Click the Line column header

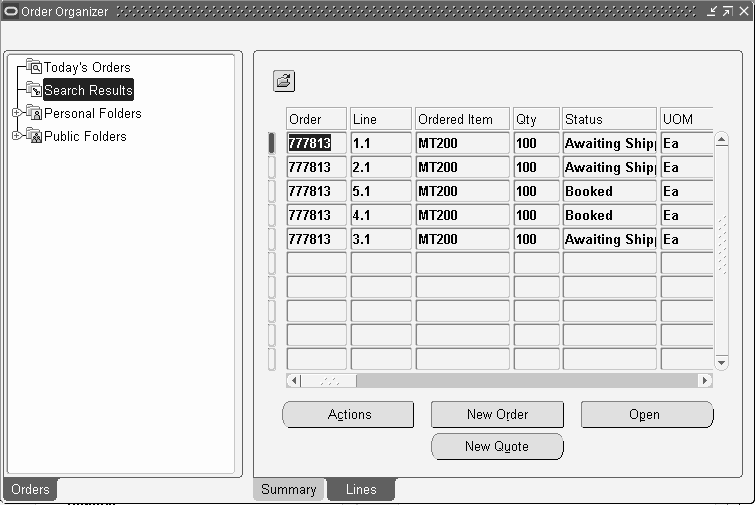[x=381, y=119]
